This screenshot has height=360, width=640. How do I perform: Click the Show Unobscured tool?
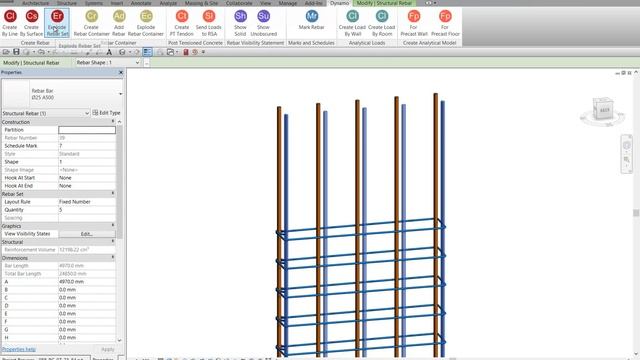coord(263,23)
